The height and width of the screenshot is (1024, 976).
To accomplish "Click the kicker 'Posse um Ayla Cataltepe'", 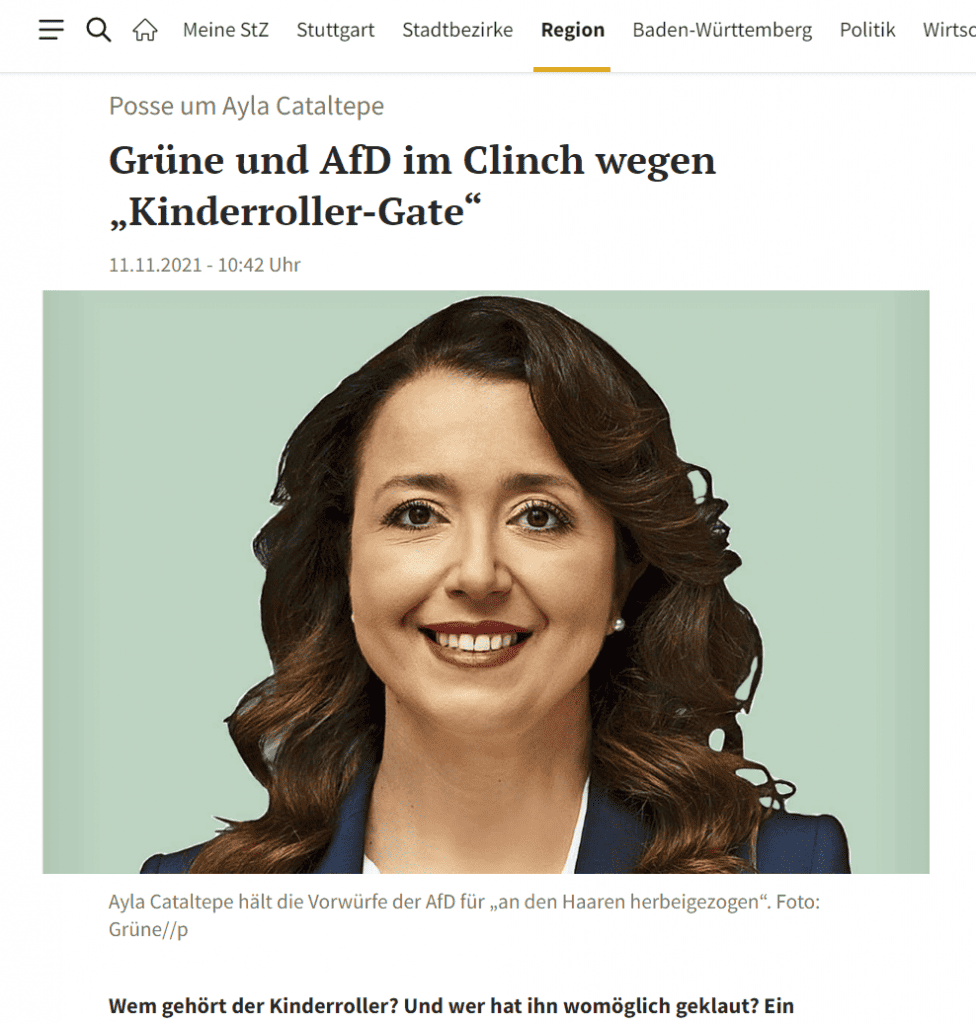I will [x=246, y=106].
